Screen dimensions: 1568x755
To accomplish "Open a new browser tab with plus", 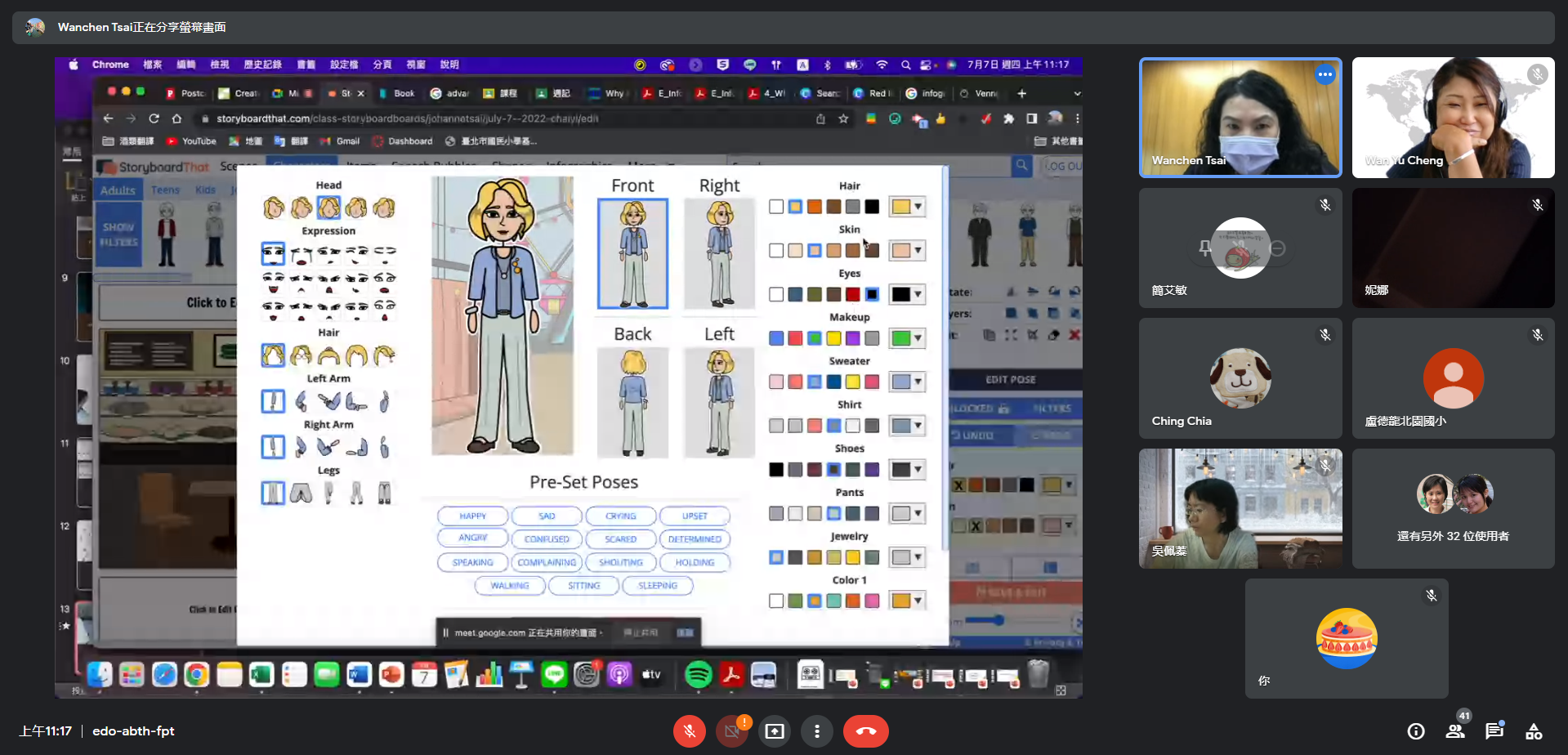I will click(x=1021, y=93).
